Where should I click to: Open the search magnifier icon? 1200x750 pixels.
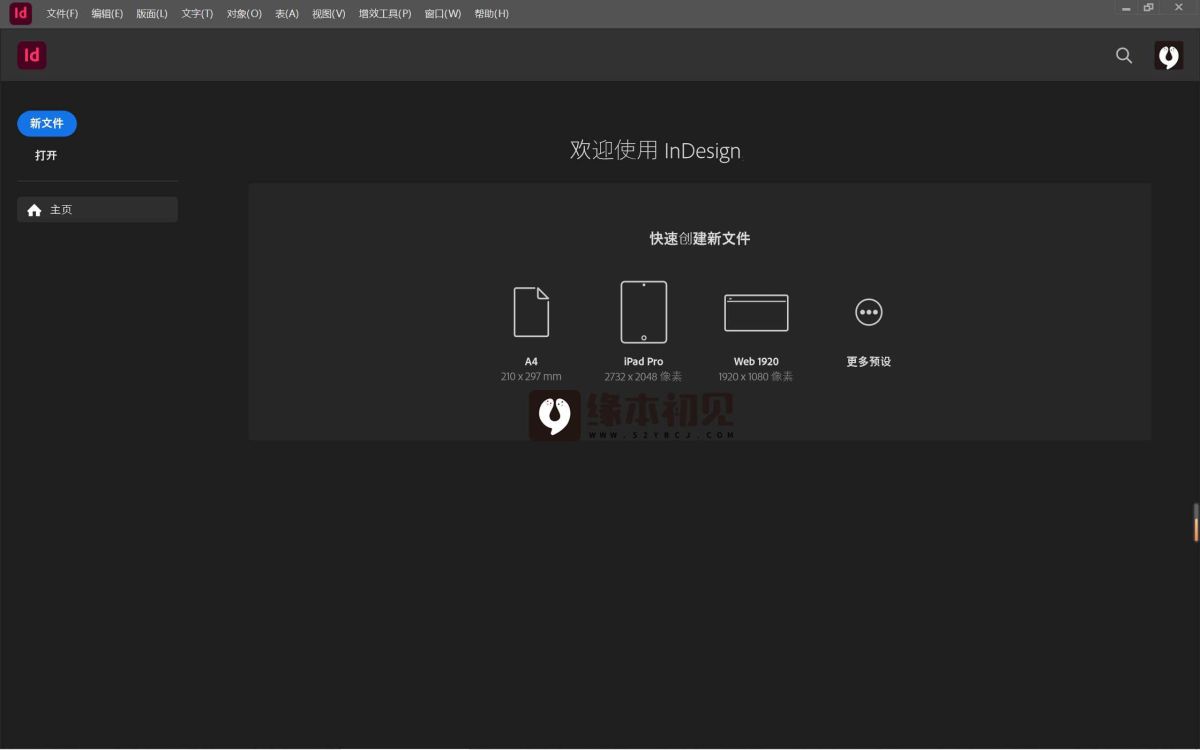(1124, 56)
